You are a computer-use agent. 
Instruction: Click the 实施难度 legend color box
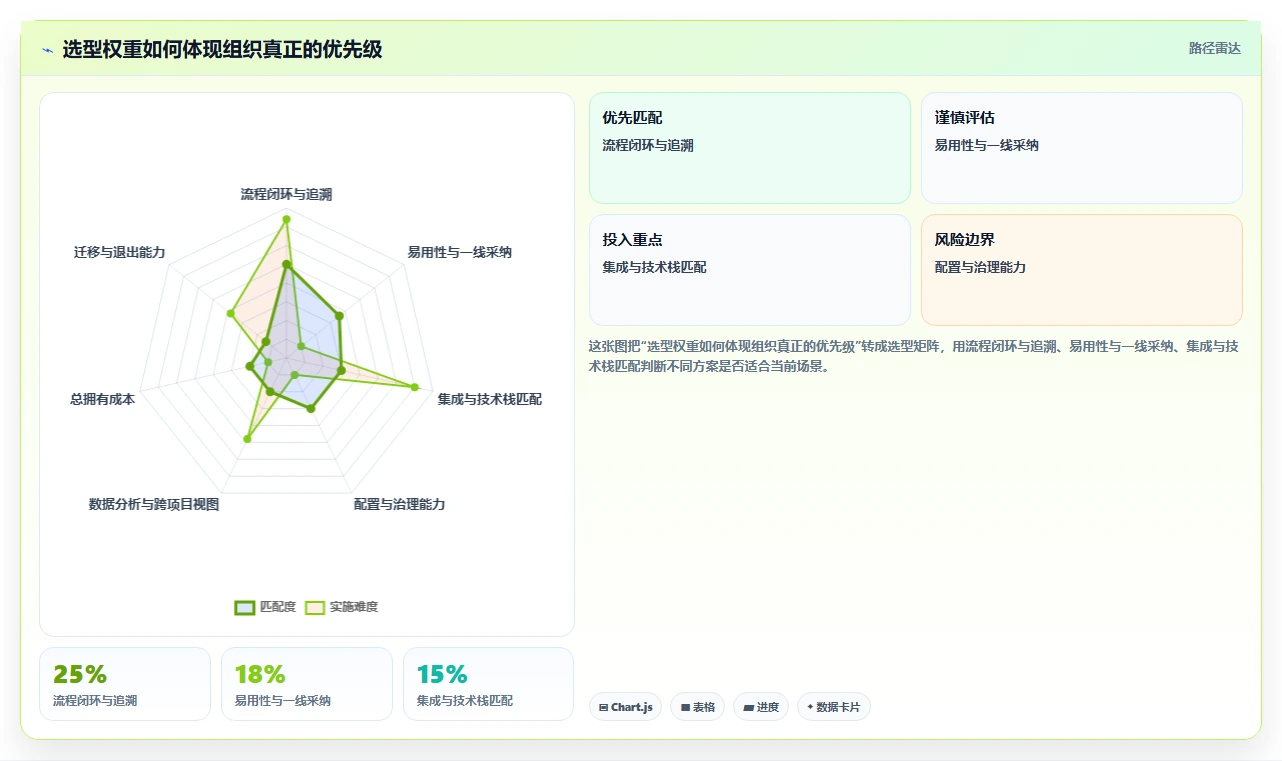[x=315, y=607]
